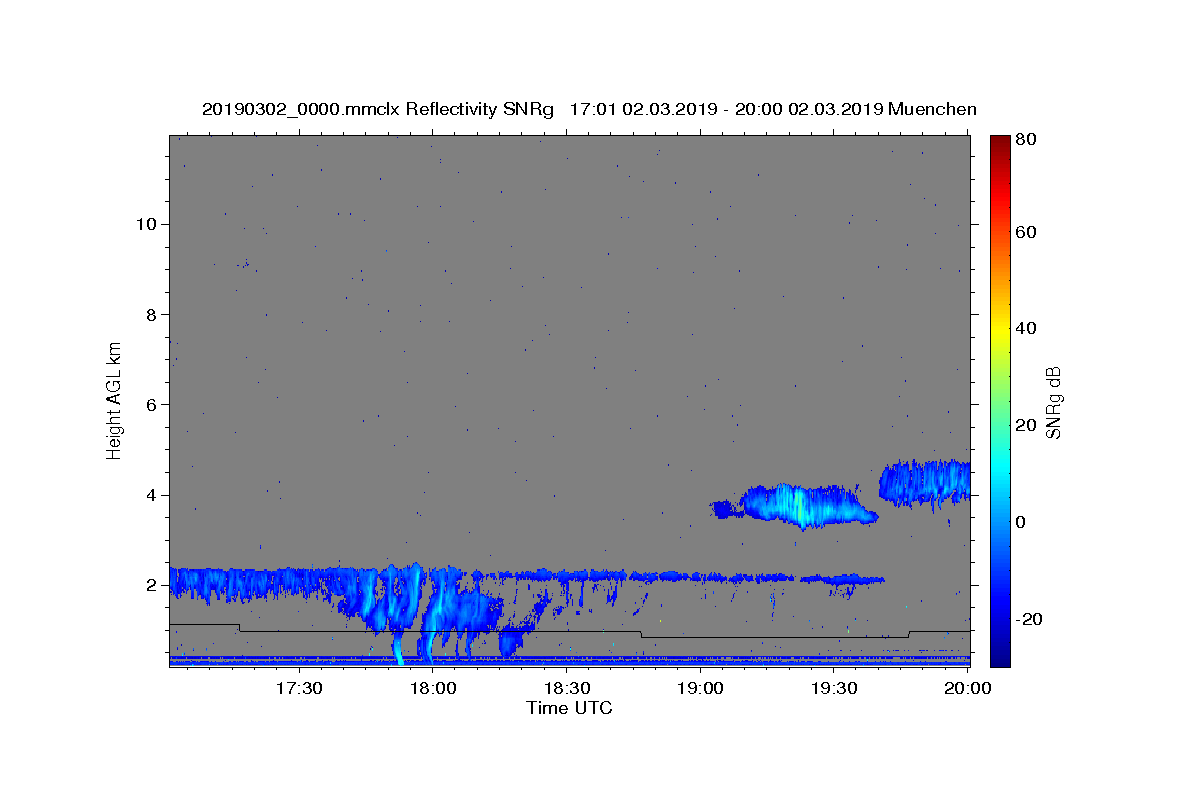The width and height of the screenshot is (1200, 800).
Task: Click the 18:00 time tick label
Action: click(x=434, y=688)
